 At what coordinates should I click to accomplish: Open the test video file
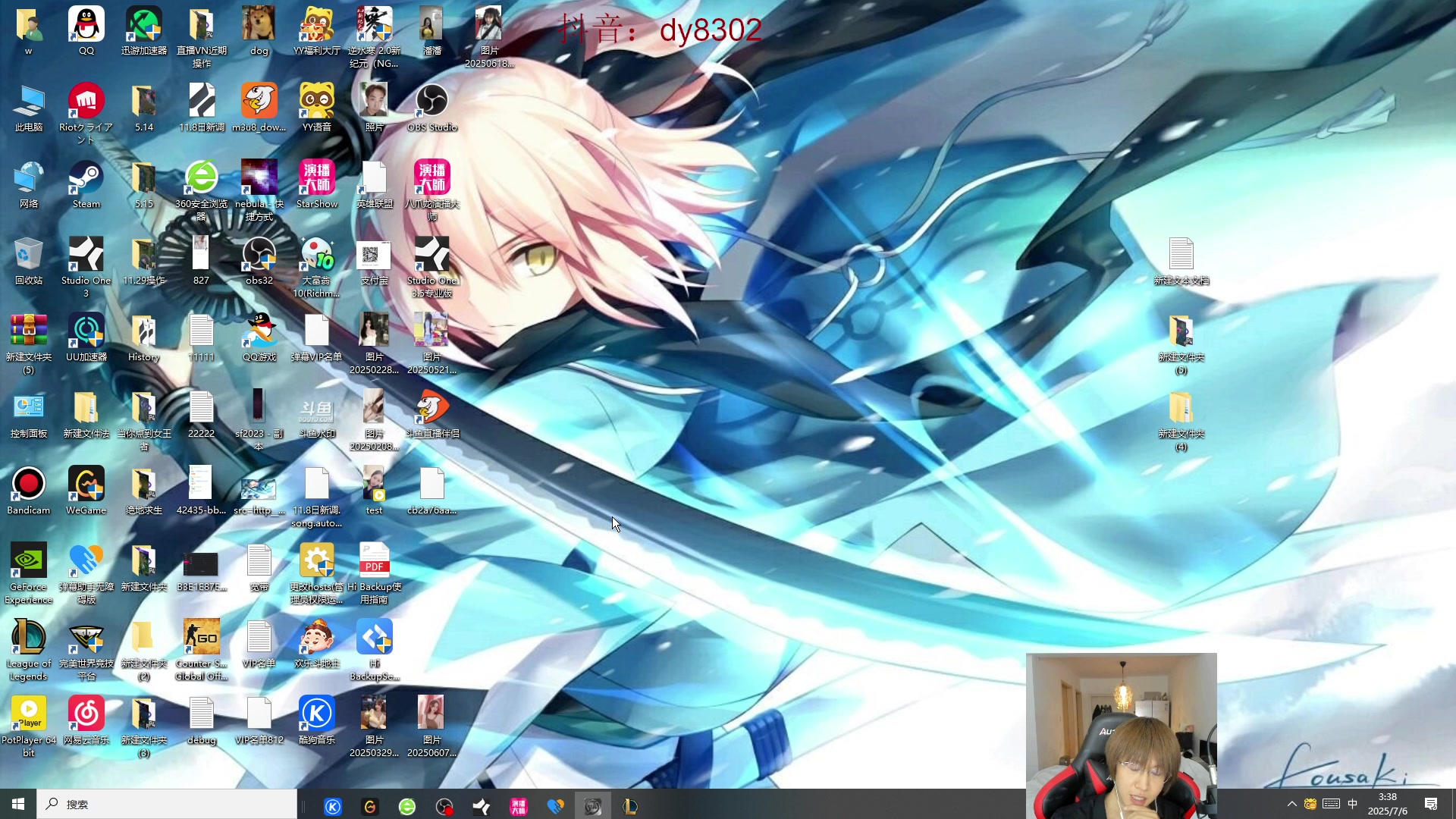pyautogui.click(x=375, y=484)
